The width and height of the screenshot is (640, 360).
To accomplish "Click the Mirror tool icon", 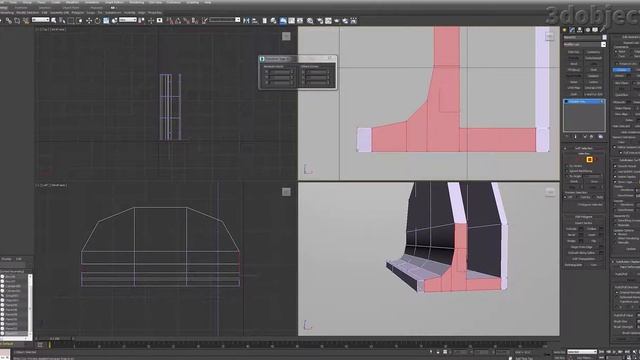I will coord(246,20).
